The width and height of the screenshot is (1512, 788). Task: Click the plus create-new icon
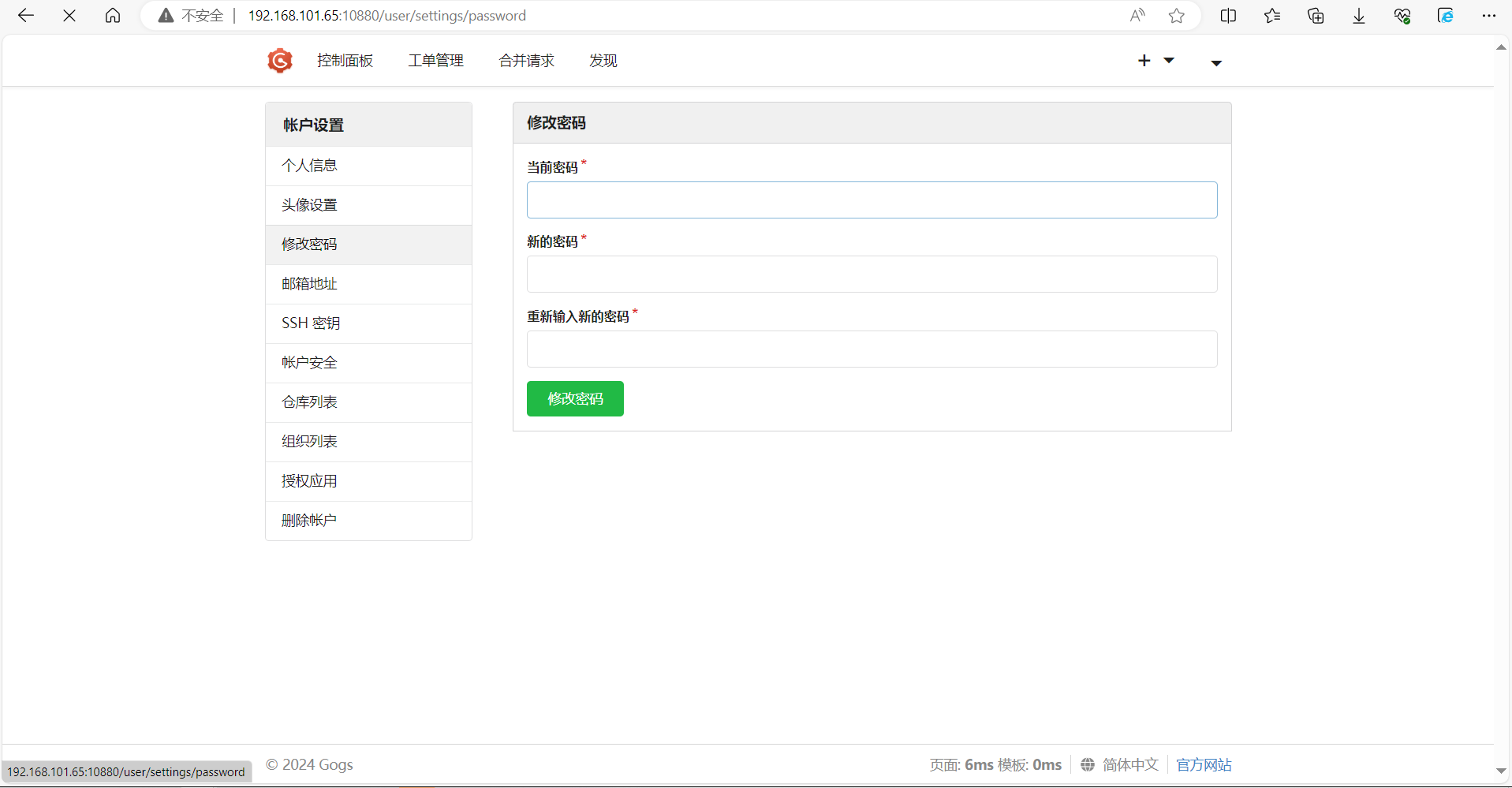1144,61
